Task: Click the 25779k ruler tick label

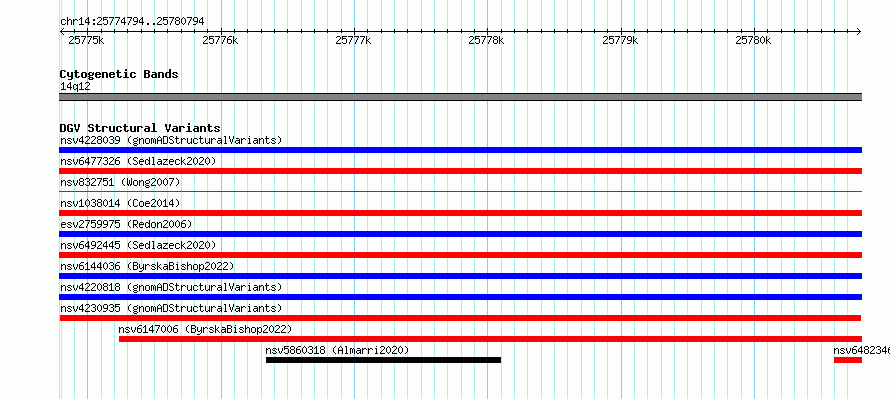Action: point(620,40)
